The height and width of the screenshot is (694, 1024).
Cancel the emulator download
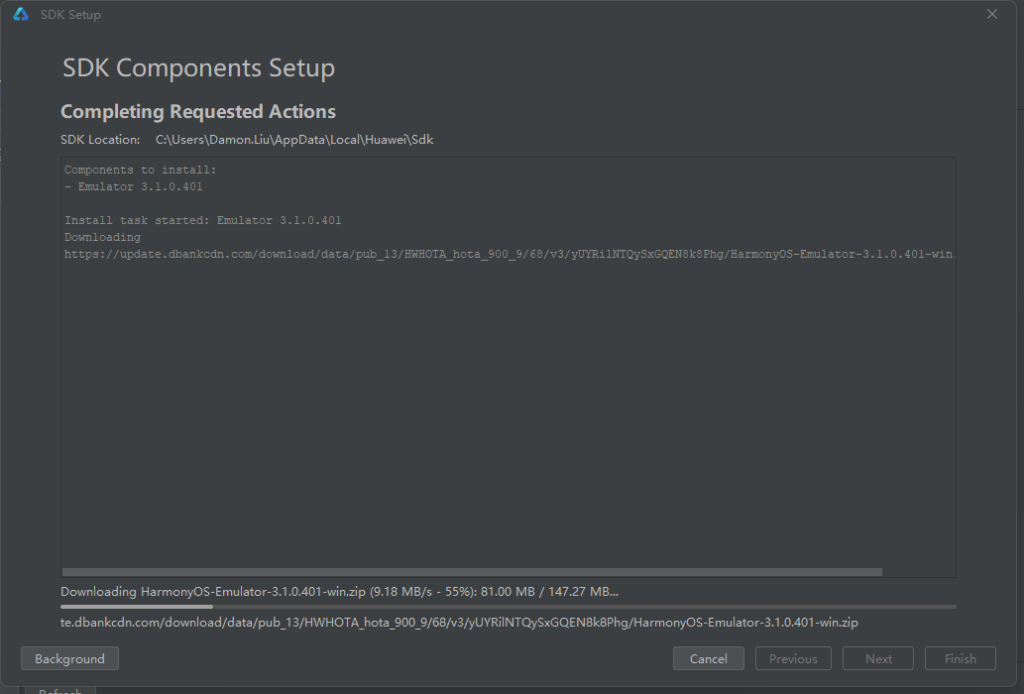tap(708, 659)
